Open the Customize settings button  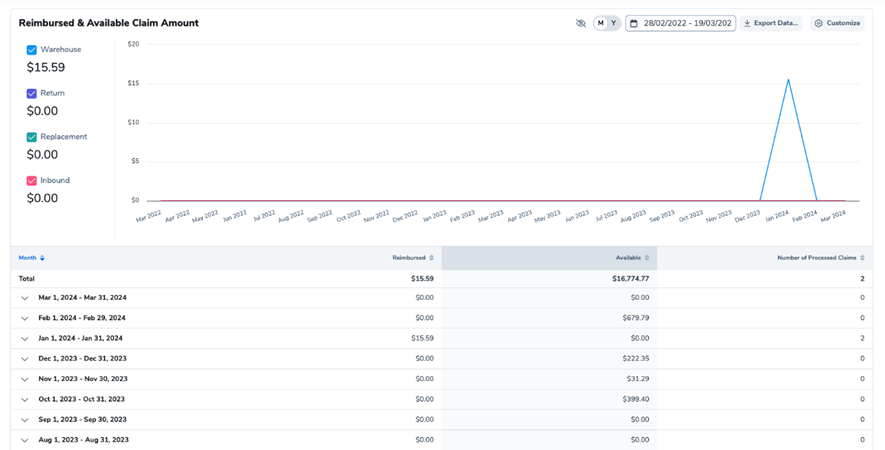[x=837, y=23]
